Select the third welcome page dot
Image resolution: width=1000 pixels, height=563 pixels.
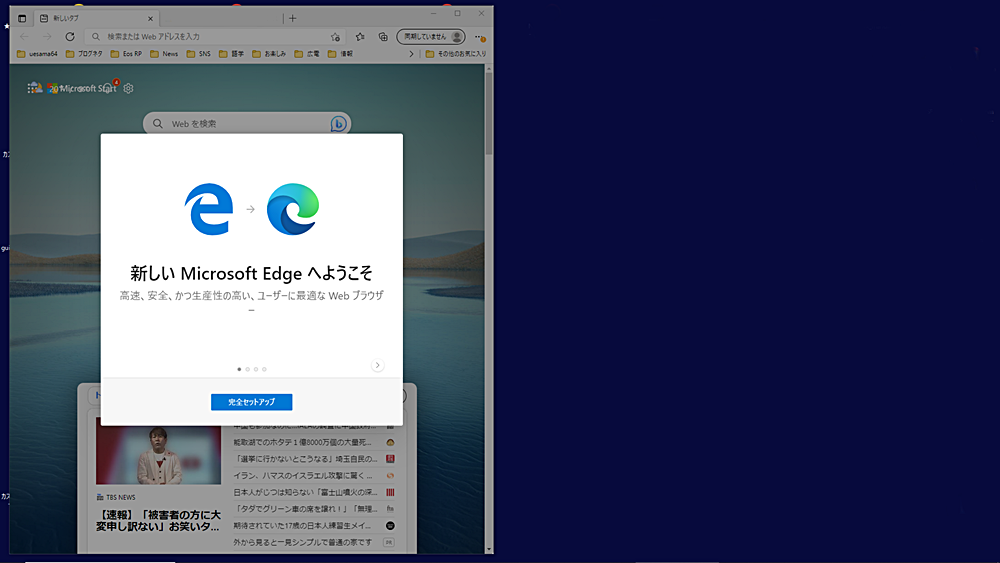[256, 369]
